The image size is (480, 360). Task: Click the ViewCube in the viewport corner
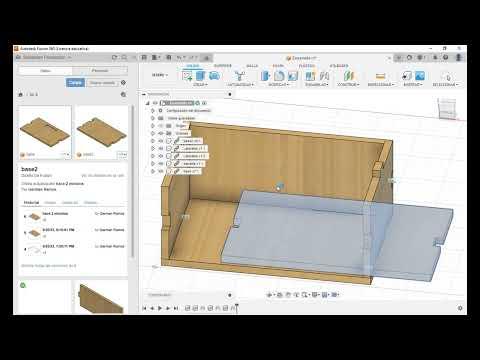447,109
